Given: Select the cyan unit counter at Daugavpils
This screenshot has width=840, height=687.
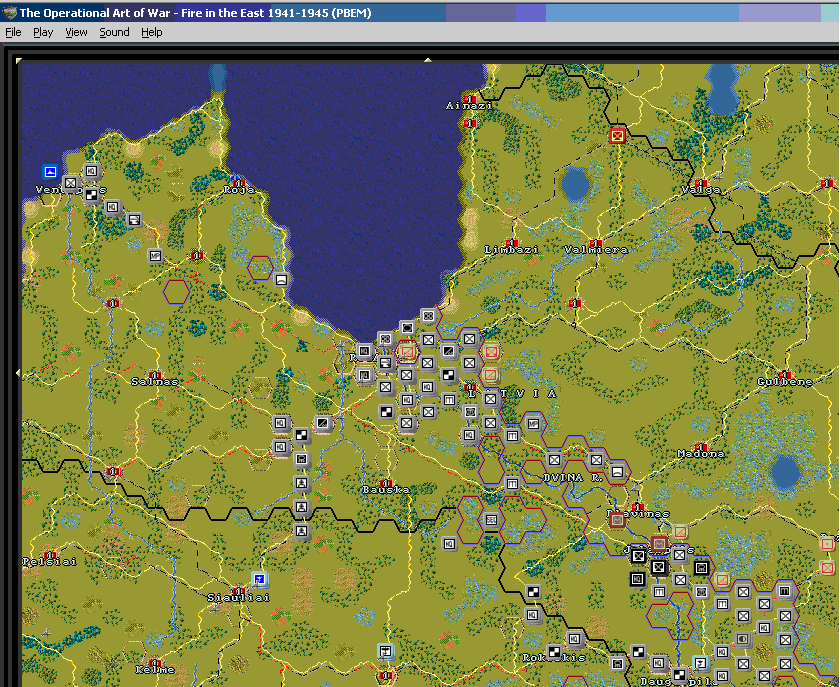Looking at the screenshot, I should tap(700, 663).
